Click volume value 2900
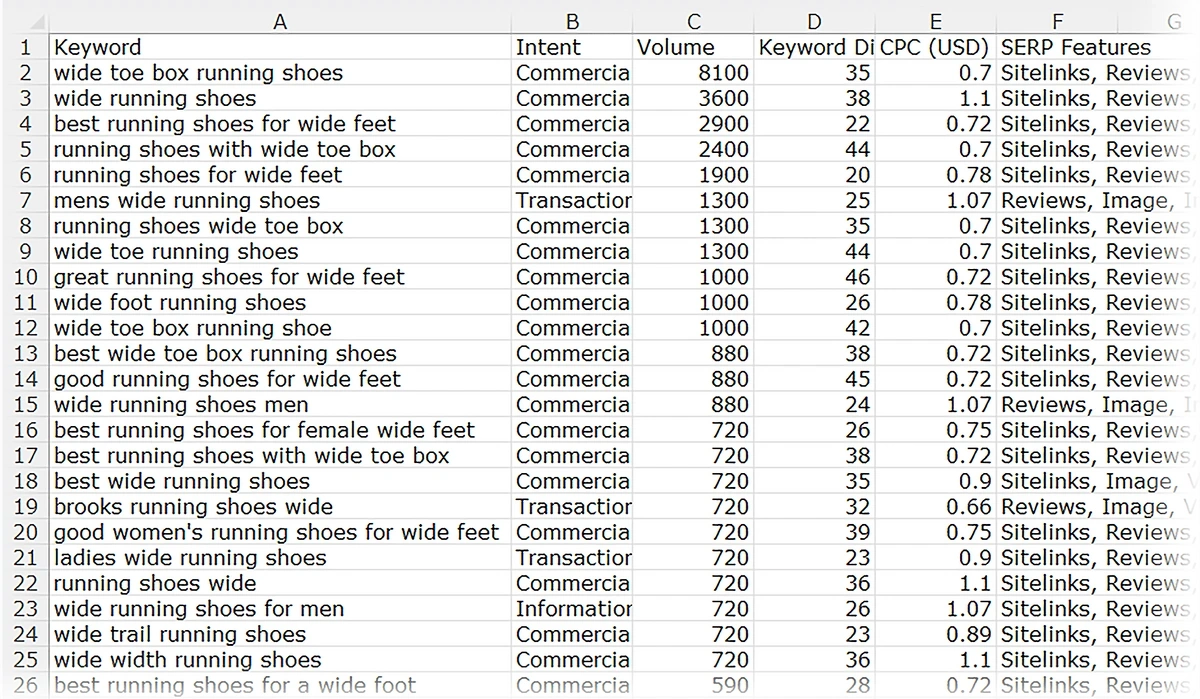This screenshot has height=699, width=1200. 694,124
